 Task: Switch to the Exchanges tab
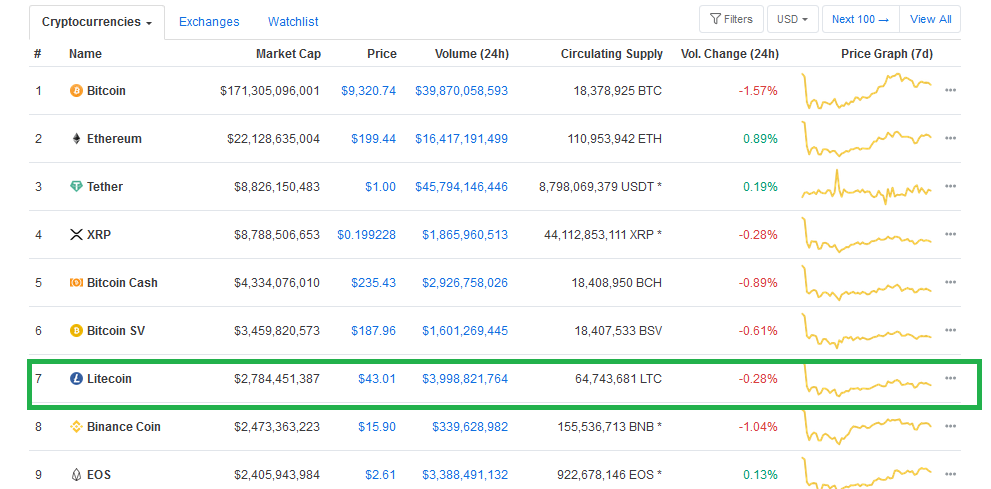coord(209,22)
